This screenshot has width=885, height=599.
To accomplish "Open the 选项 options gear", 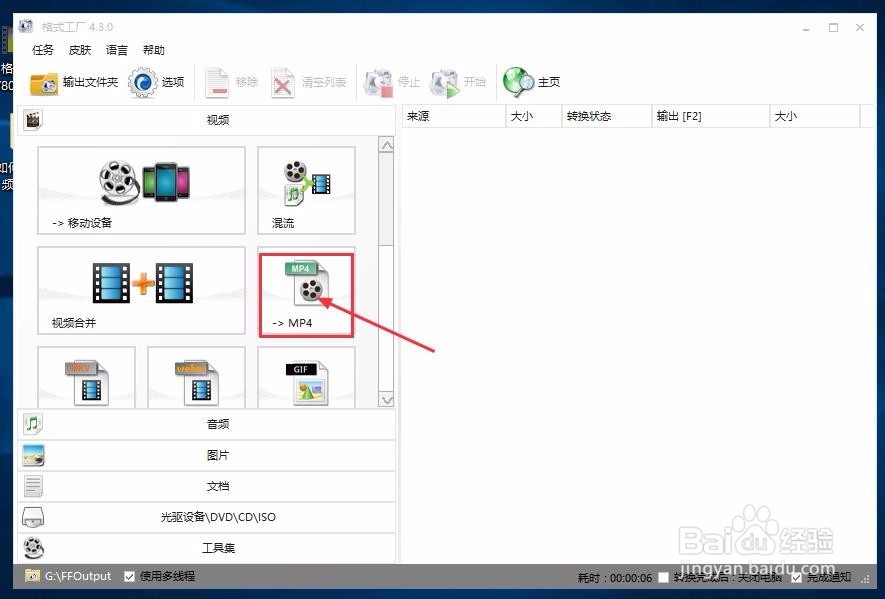I will click(x=156, y=82).
